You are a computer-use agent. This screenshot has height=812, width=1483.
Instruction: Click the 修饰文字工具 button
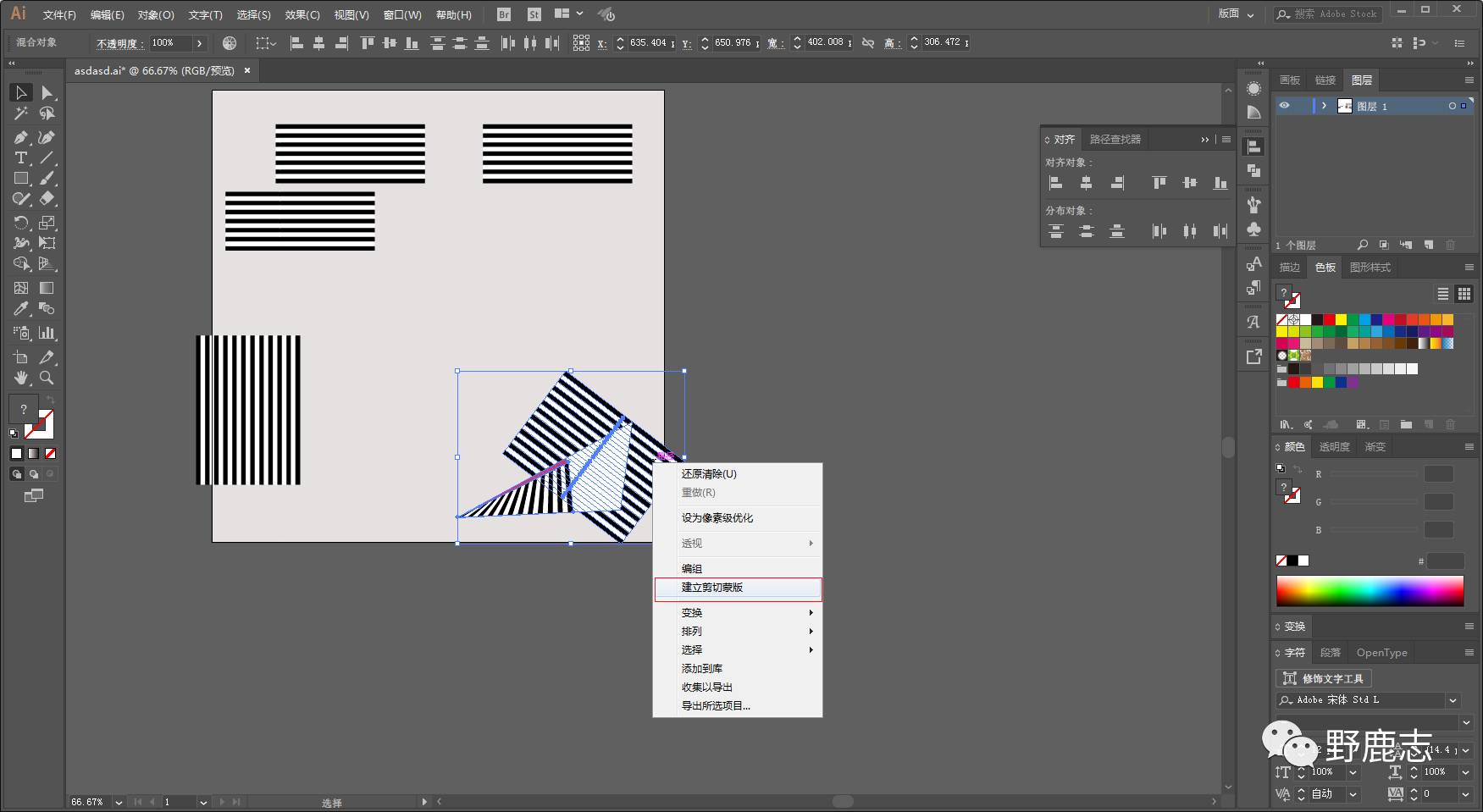[x=1323, y=678]
